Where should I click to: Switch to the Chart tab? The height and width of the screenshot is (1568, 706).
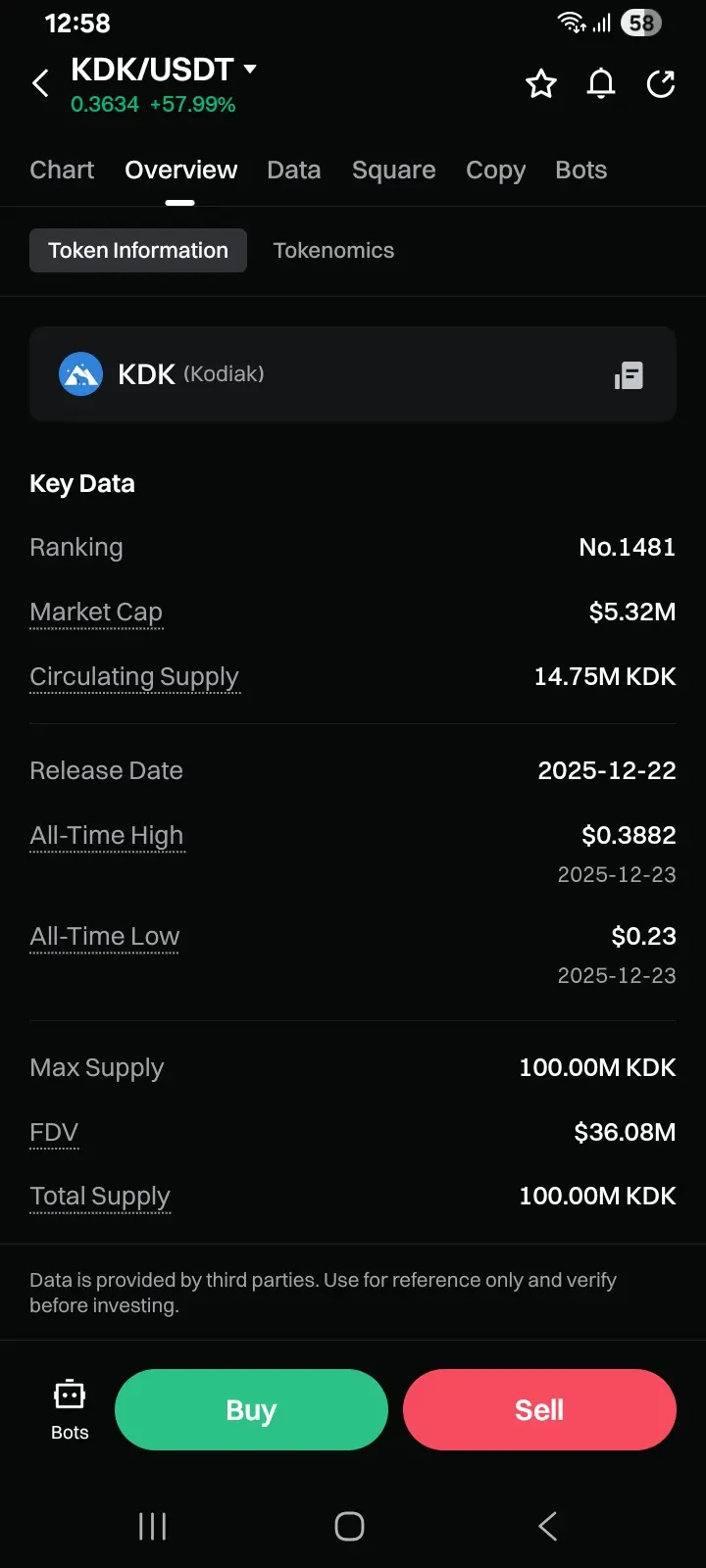62,170
